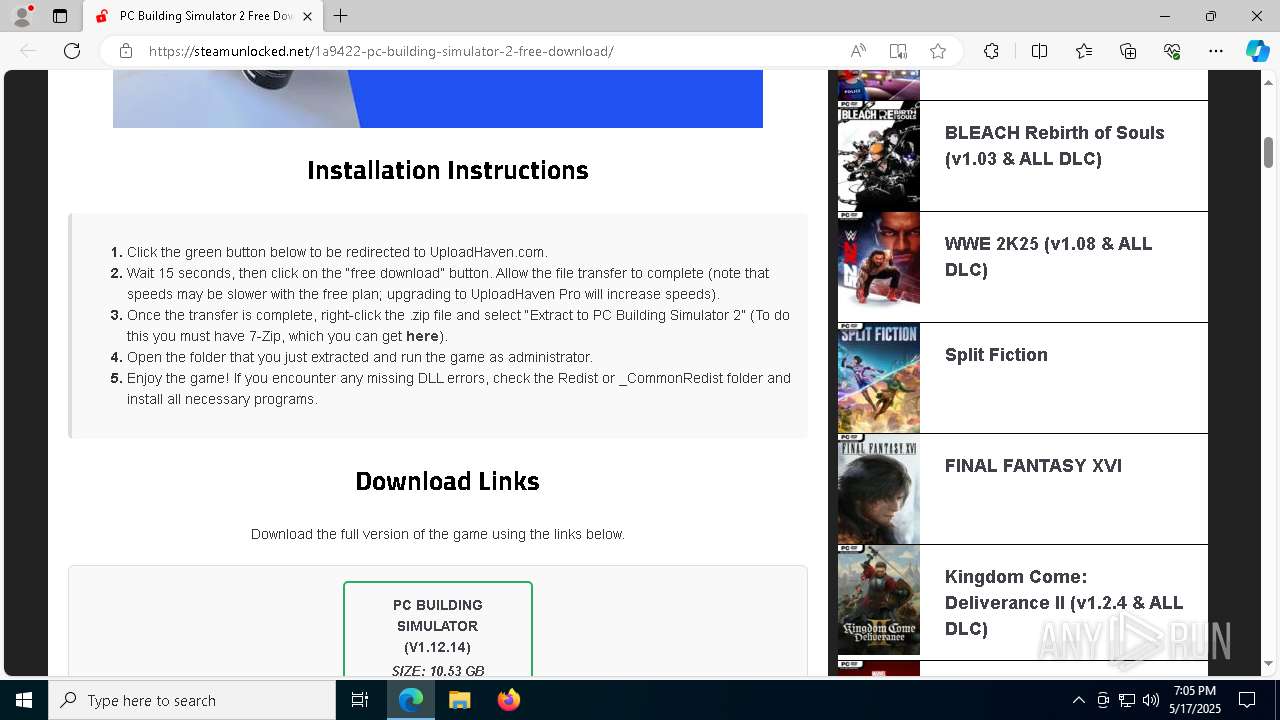Click Final Fantasy XVI cover thumbnail

pyautogui.click(x=879, y=489)
